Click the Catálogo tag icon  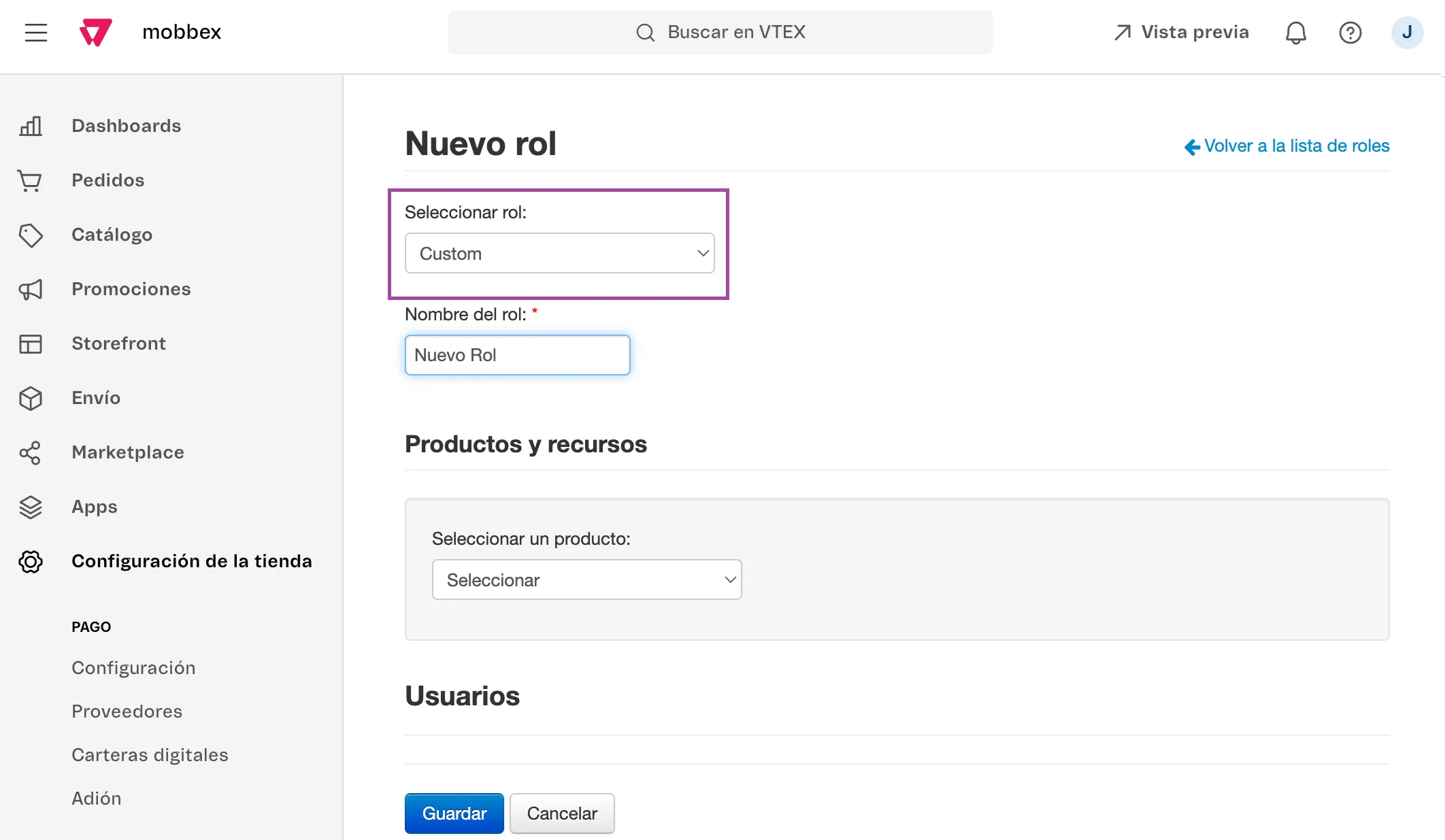click(x=31, y=235)
